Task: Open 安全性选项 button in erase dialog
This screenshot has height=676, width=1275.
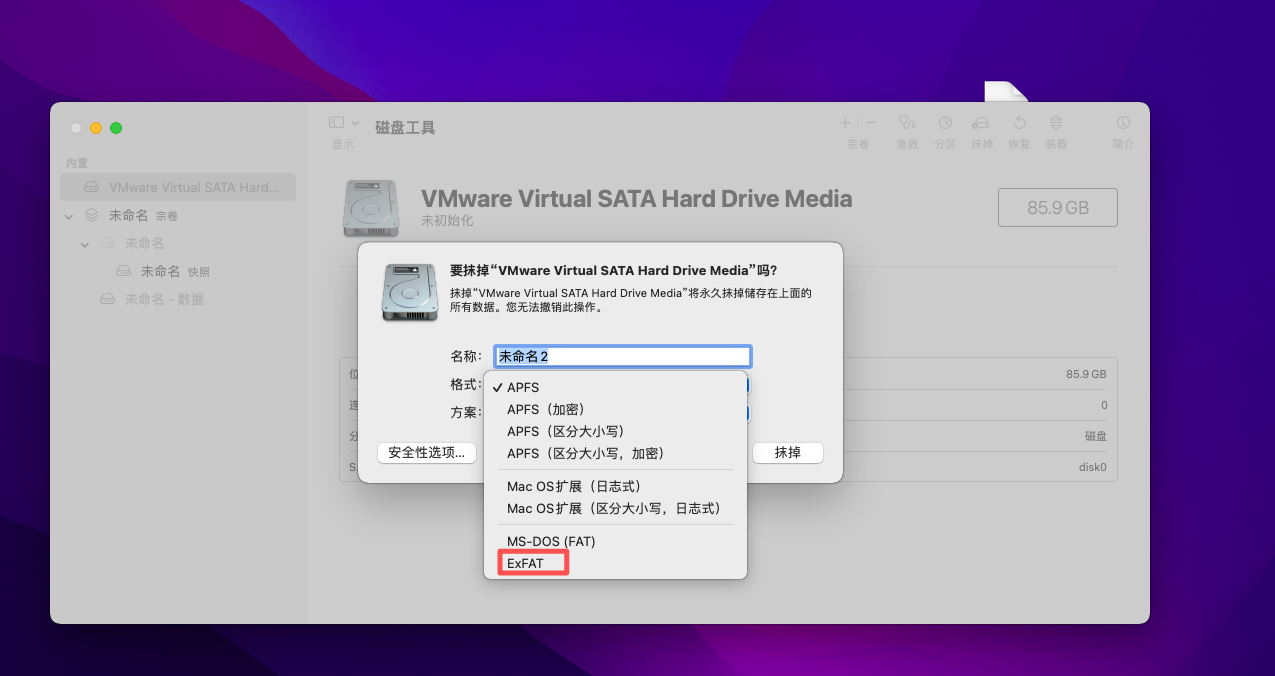Action: [x=427, y=453]
